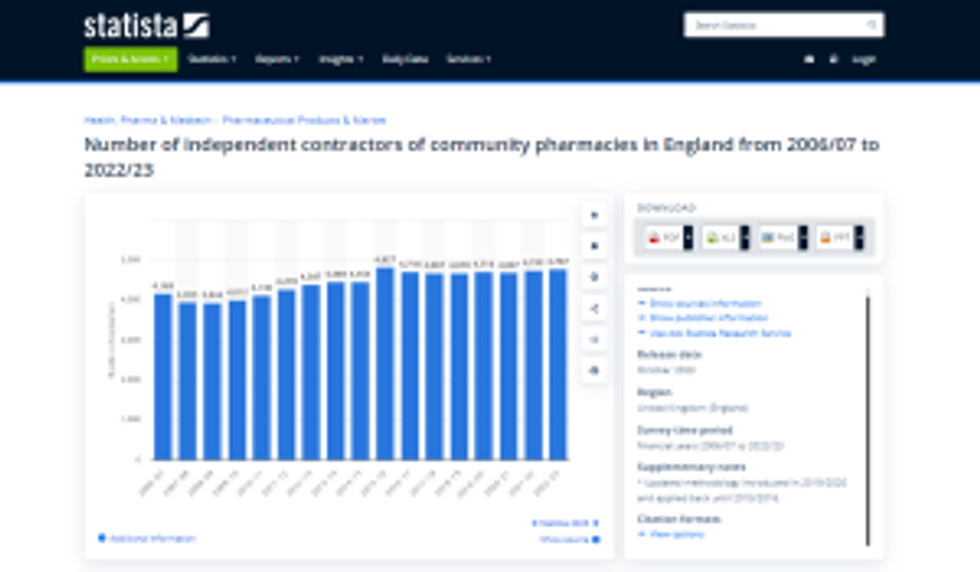Image resolution: width=980 pixels, height=572 pixels.
Task: Click the star favorite icon beside chart
Action: coord(594,215)
